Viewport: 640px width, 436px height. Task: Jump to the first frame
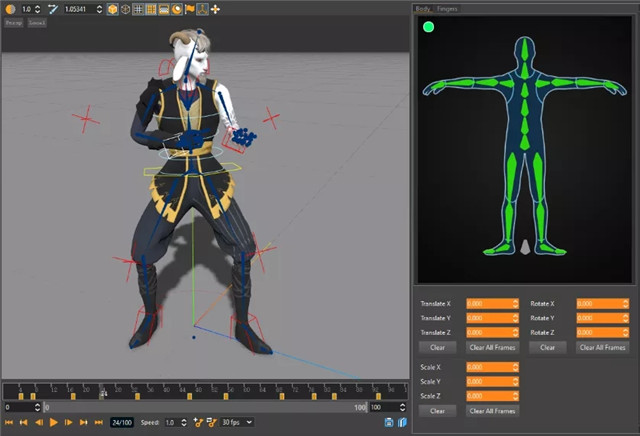coord(9,423)
